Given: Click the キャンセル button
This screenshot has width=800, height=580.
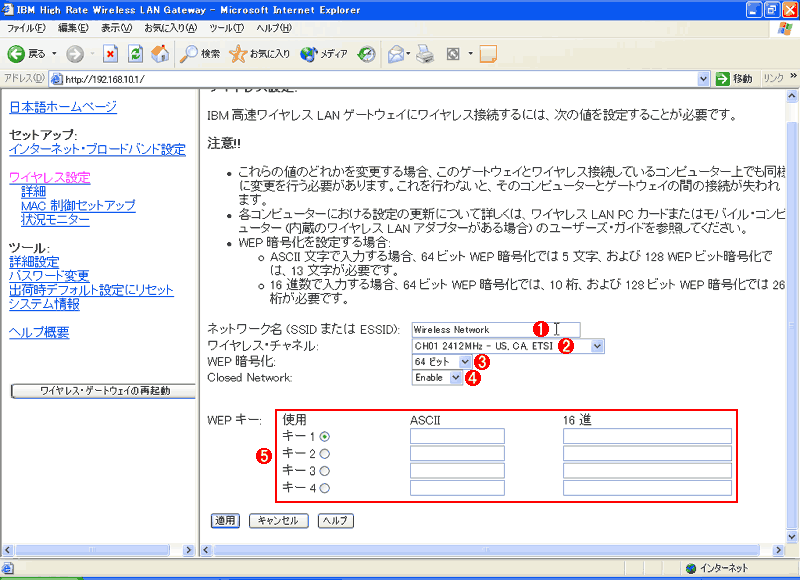Looking at the screenshot, I should tap(279, 521).
